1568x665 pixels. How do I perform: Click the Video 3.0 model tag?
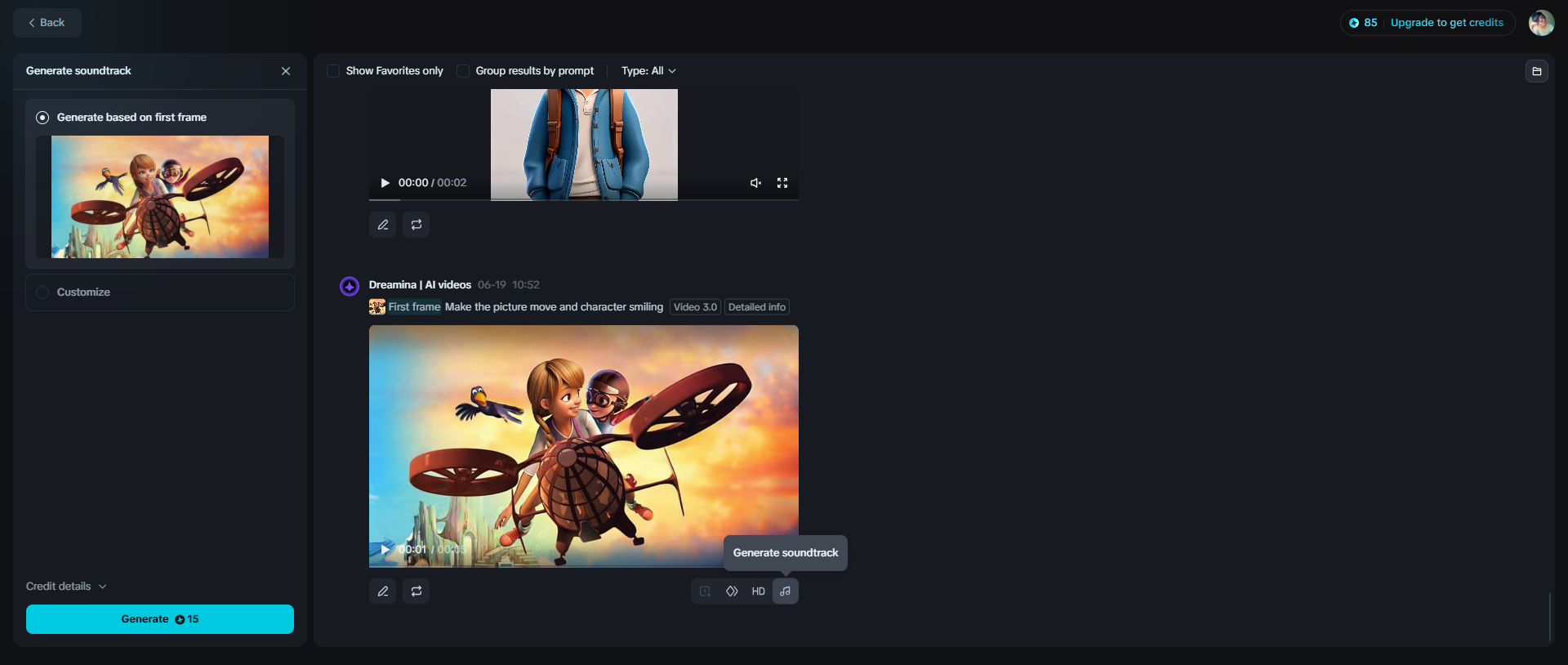click(695, 307)
